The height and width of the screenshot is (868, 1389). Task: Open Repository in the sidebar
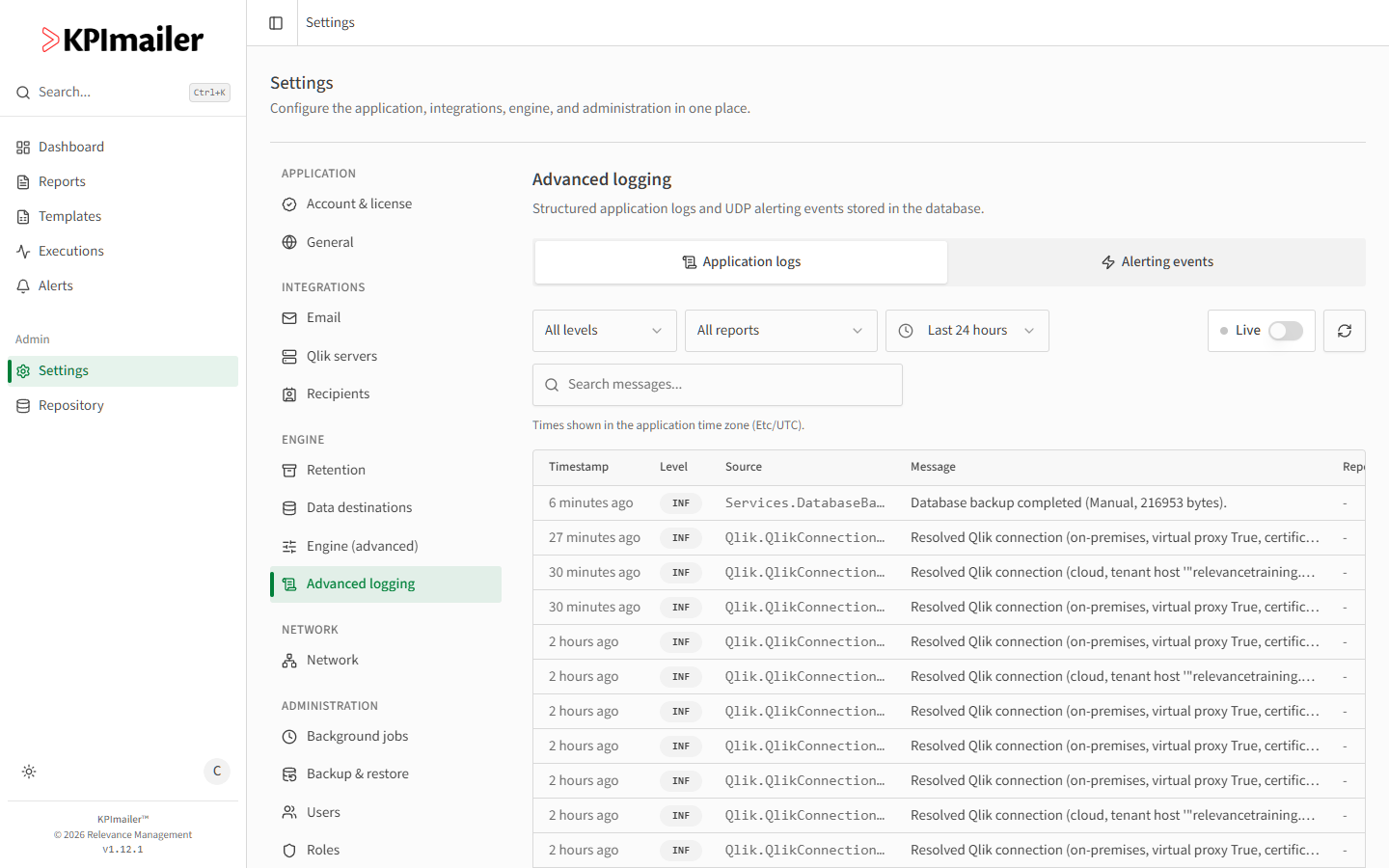[x=123, y=405]
